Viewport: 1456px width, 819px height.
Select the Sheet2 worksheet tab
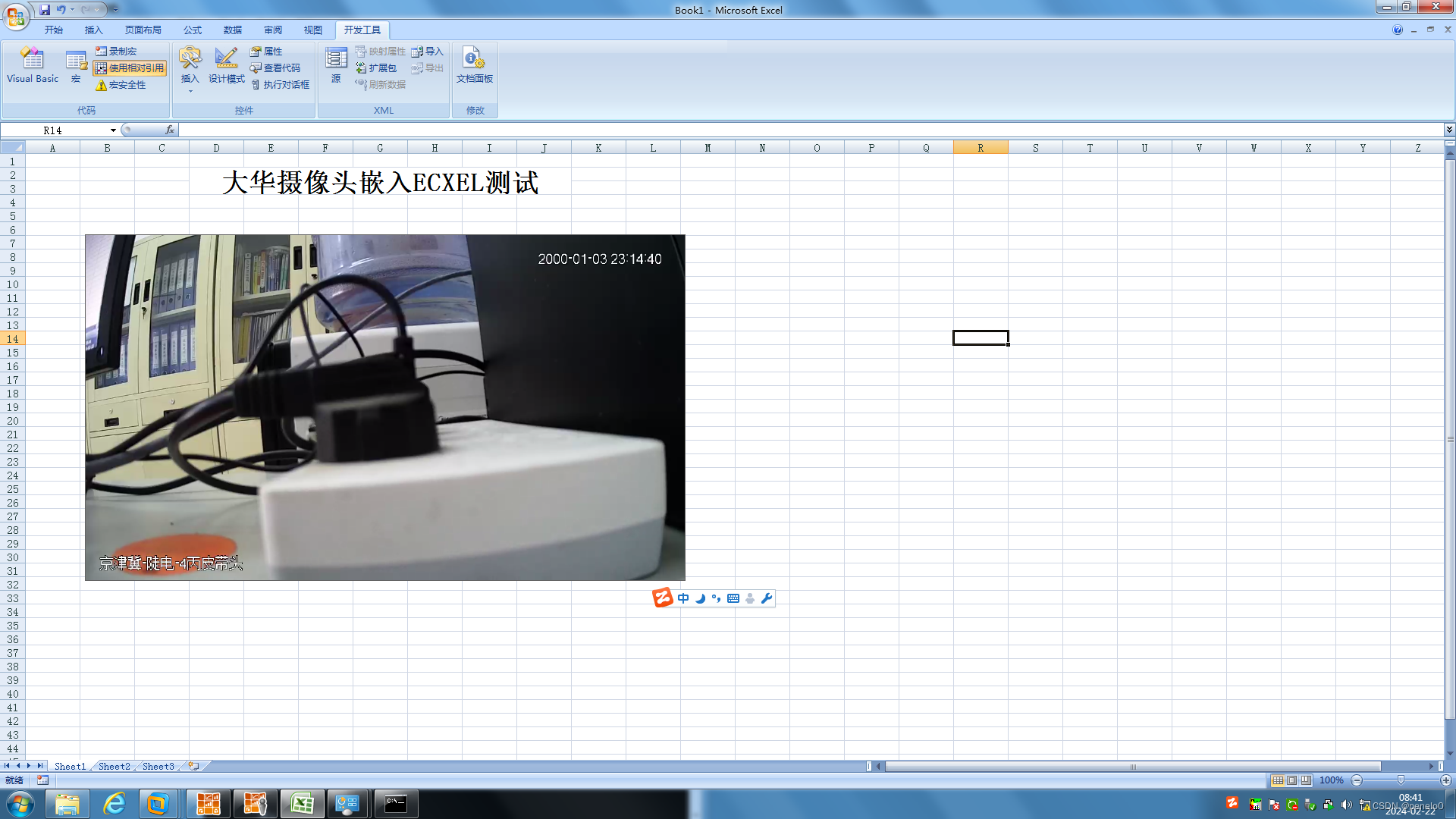(x=114, y=766)
